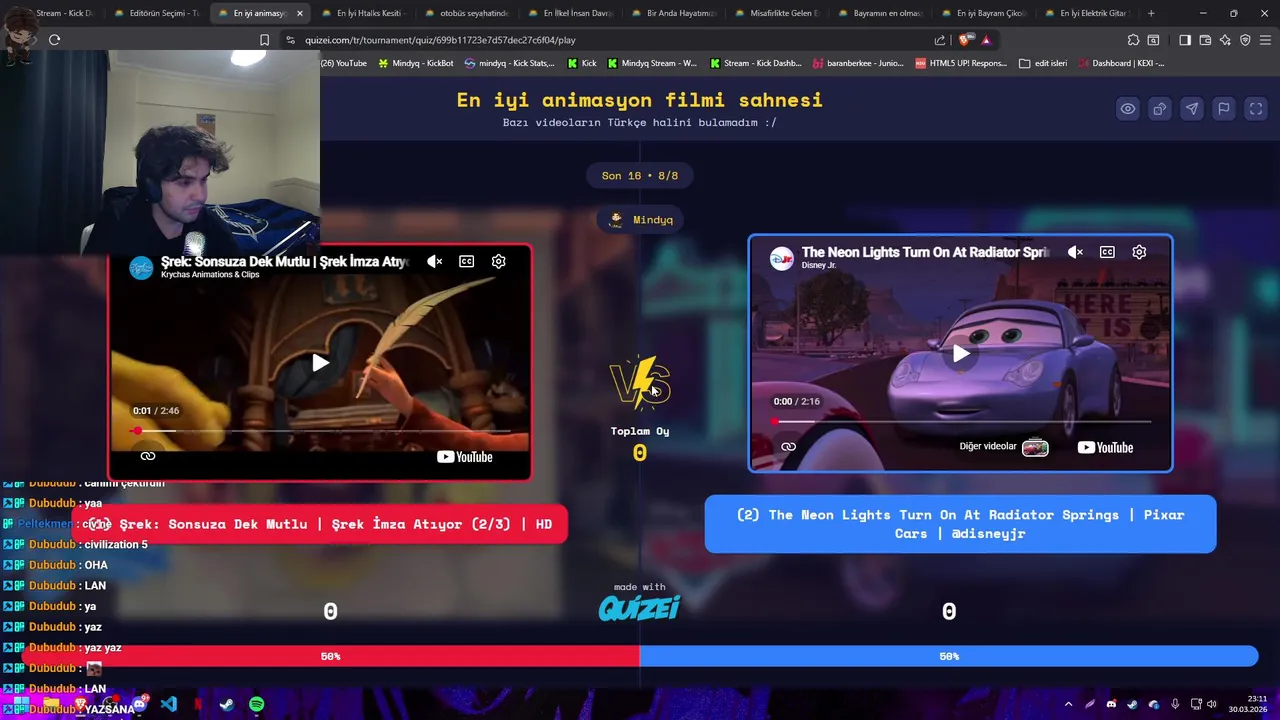Open the browser hamburger menu
The height and width of the screenshot is (720, 1280).
click(x=1265, y=40)
